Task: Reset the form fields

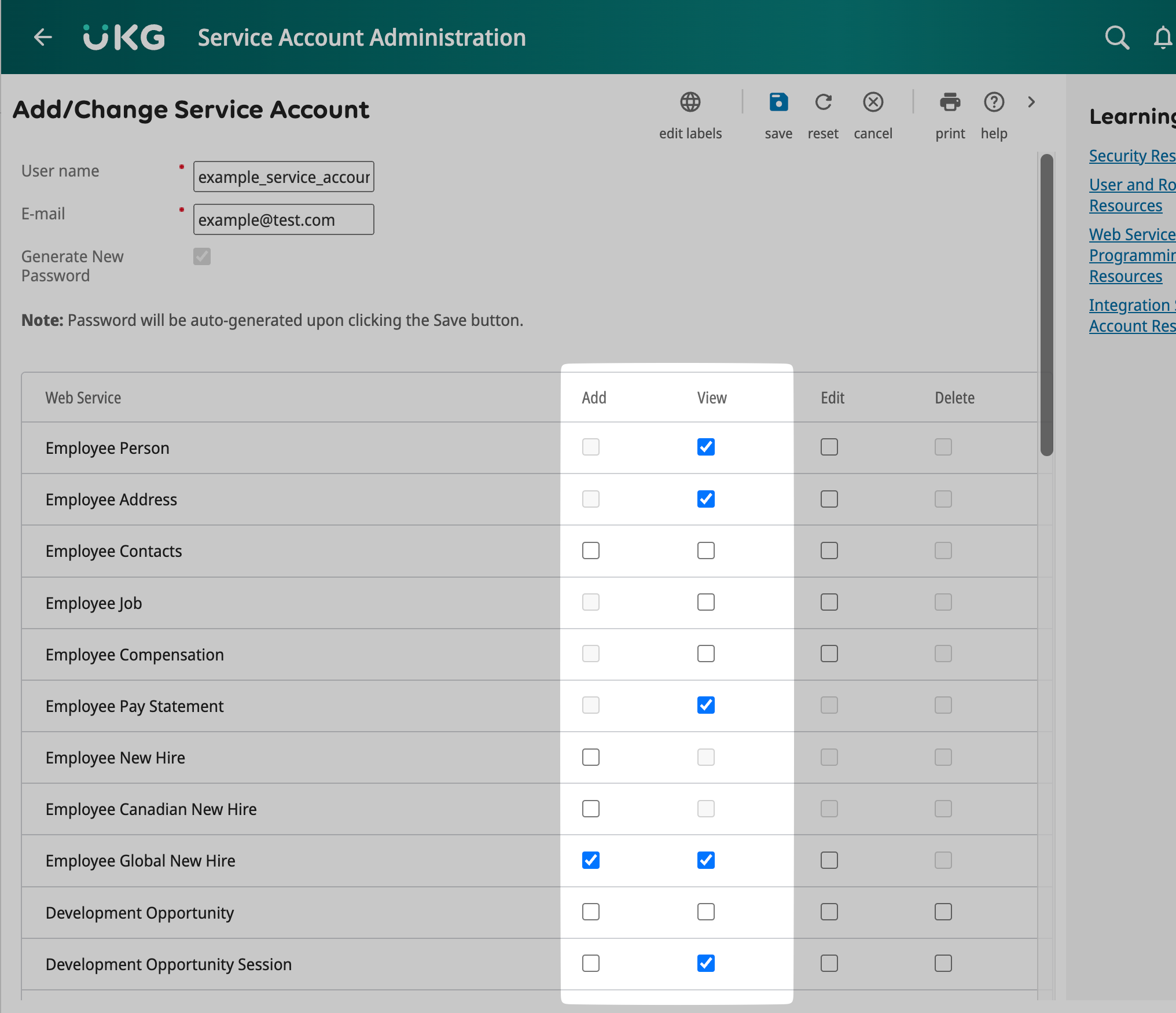Action: pyautogui.click(x=823, y=102)
